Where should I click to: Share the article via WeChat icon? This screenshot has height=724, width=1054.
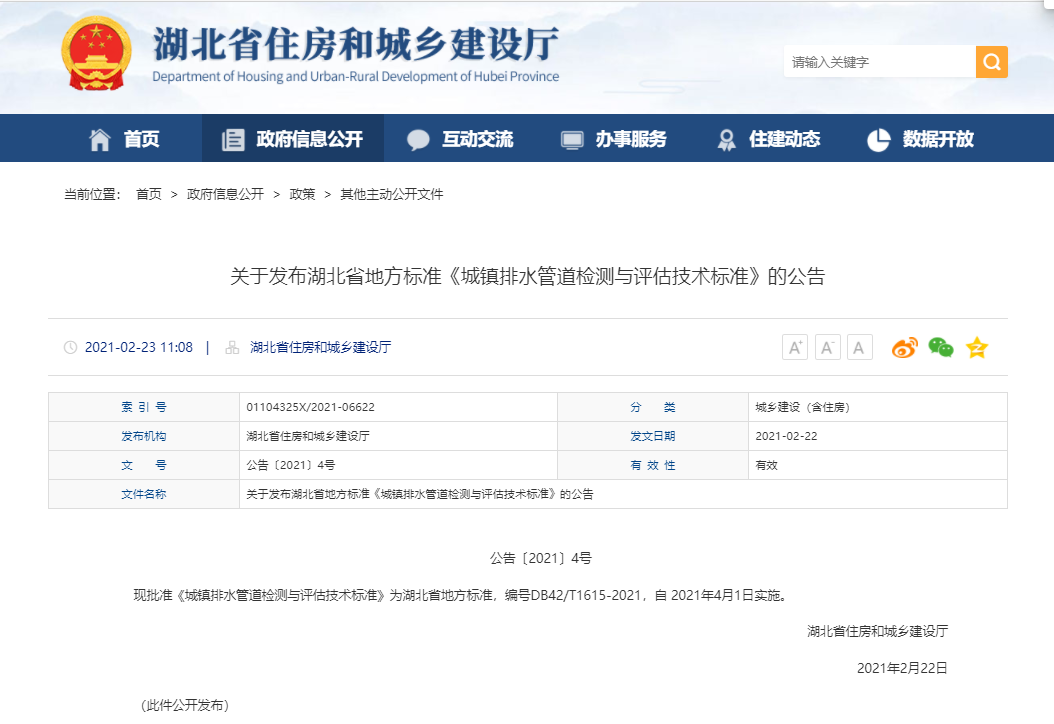click(x=940, y=347)
